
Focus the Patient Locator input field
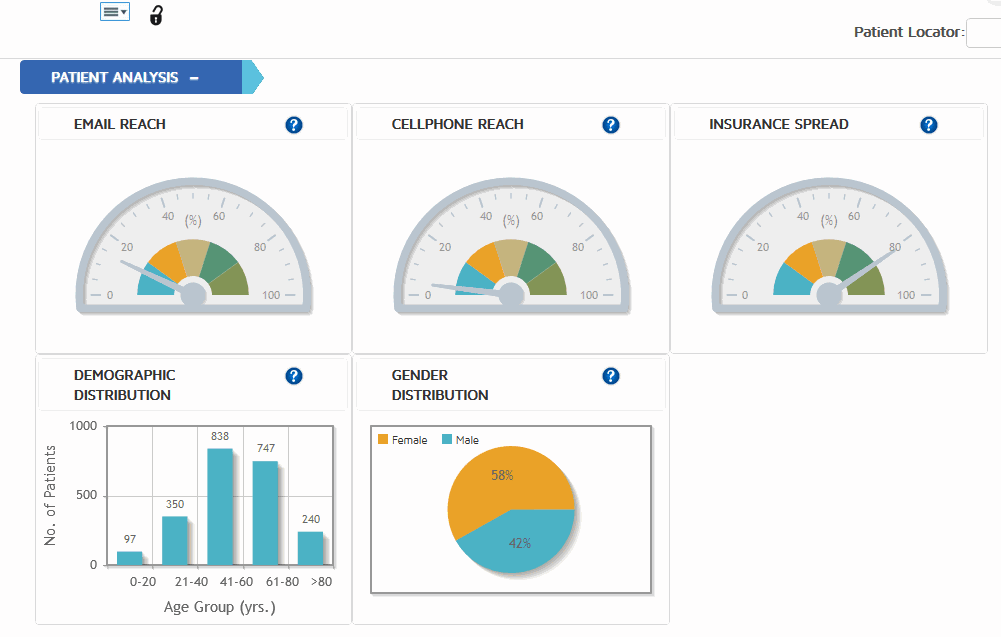tap(983, 33)
